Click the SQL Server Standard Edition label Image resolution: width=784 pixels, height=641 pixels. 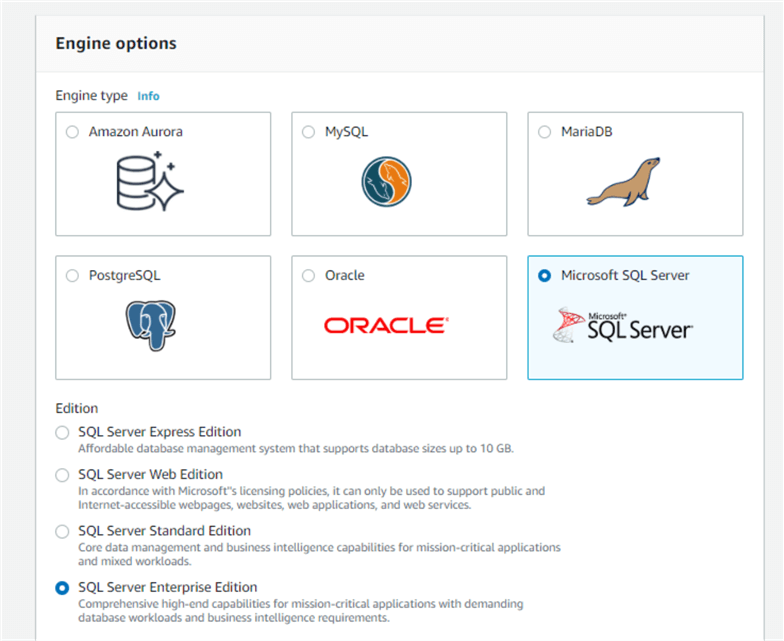pos(164,531)
